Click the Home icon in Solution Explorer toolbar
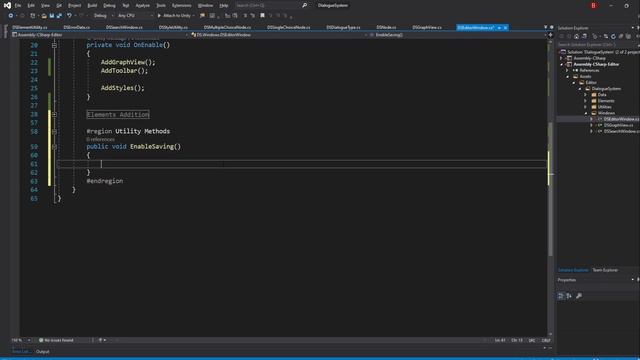 tap(576, 36)
